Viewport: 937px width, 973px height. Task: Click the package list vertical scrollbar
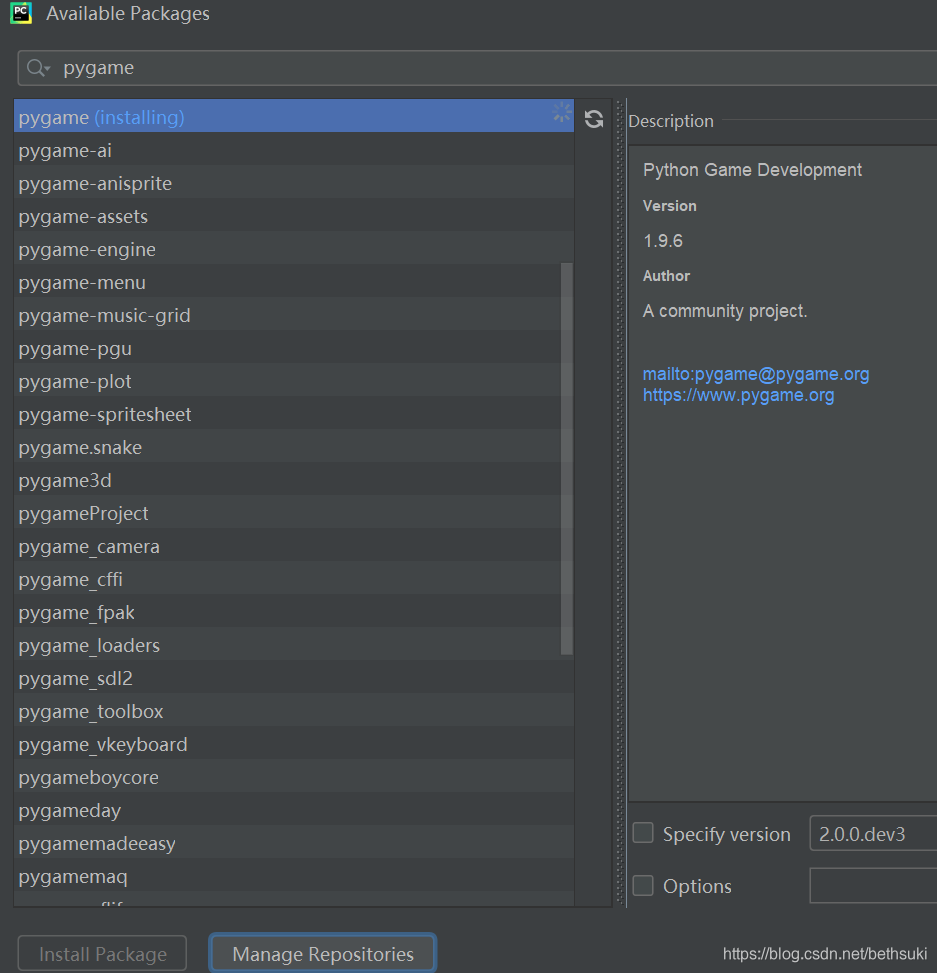567,459
